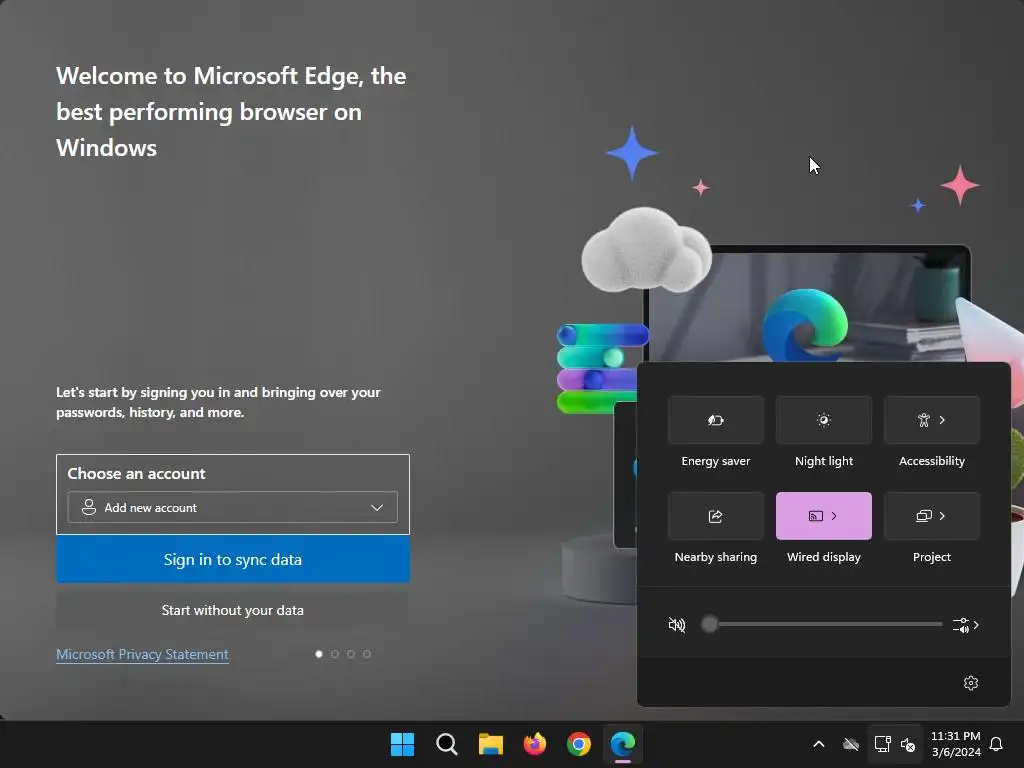This screenshot has height=768, width=1024.
Task: Click the Night light label
Action: pos(824,461)
